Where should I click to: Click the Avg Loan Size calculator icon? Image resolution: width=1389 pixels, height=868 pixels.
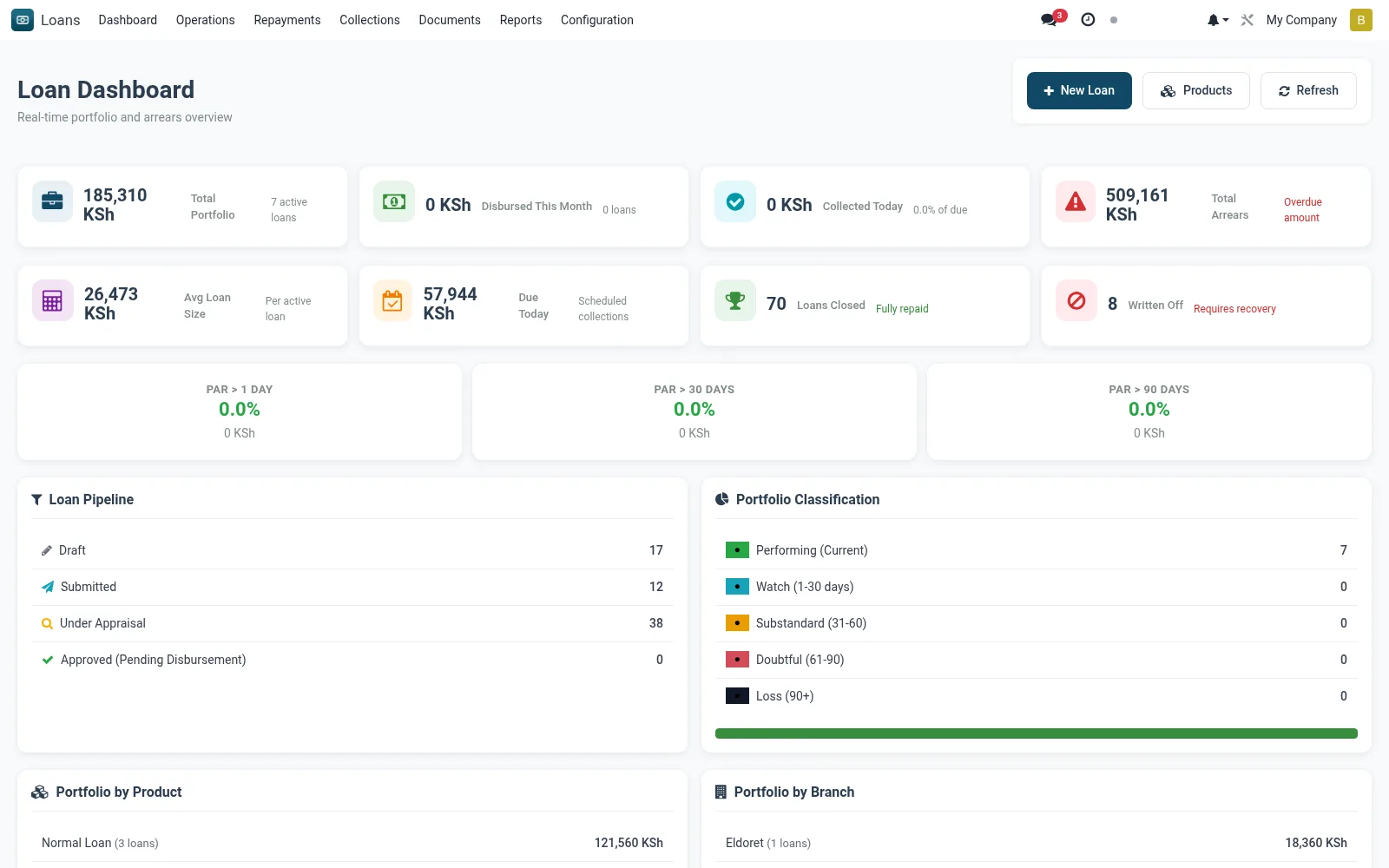coord(52,300)
